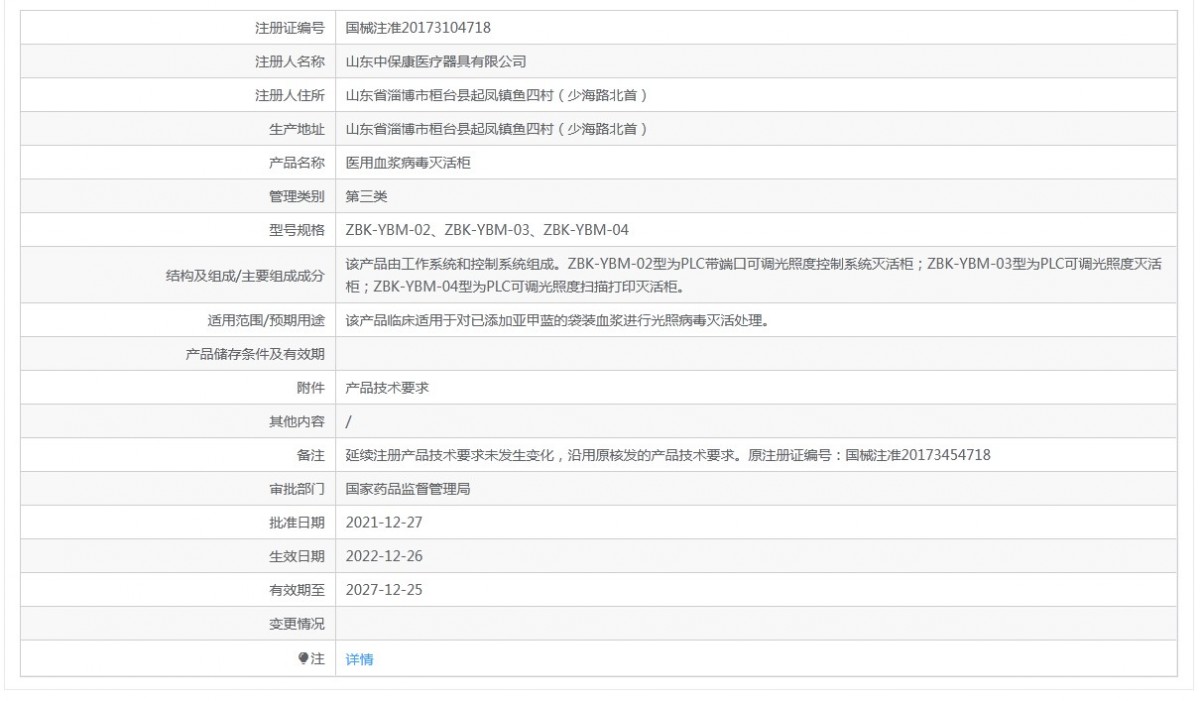Select the 结构及组成 description text
This screenshot has height=701, width=1200.
pos(753,275)
